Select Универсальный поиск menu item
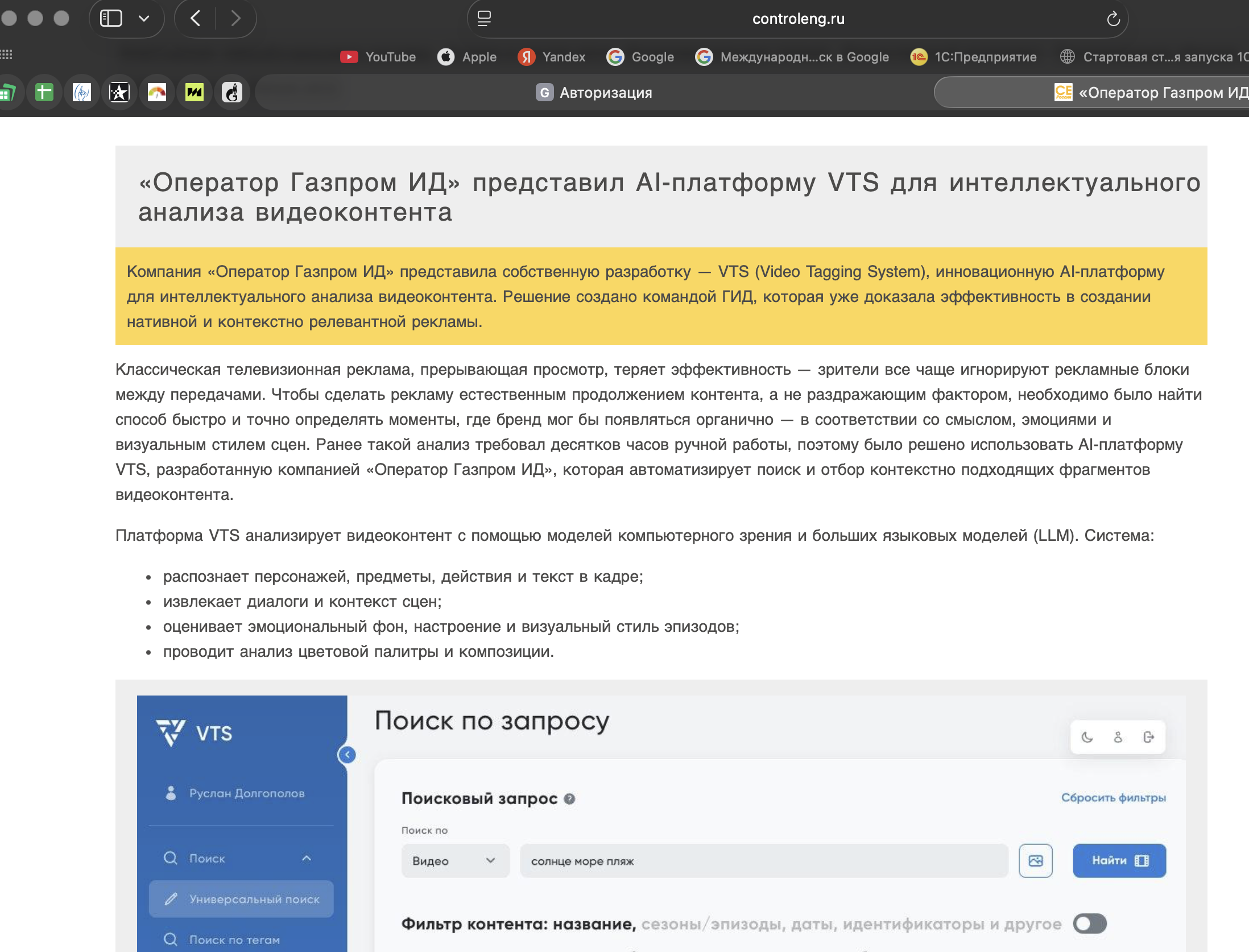This screenshot has width=1249, height=952. (x=242, y=899)
